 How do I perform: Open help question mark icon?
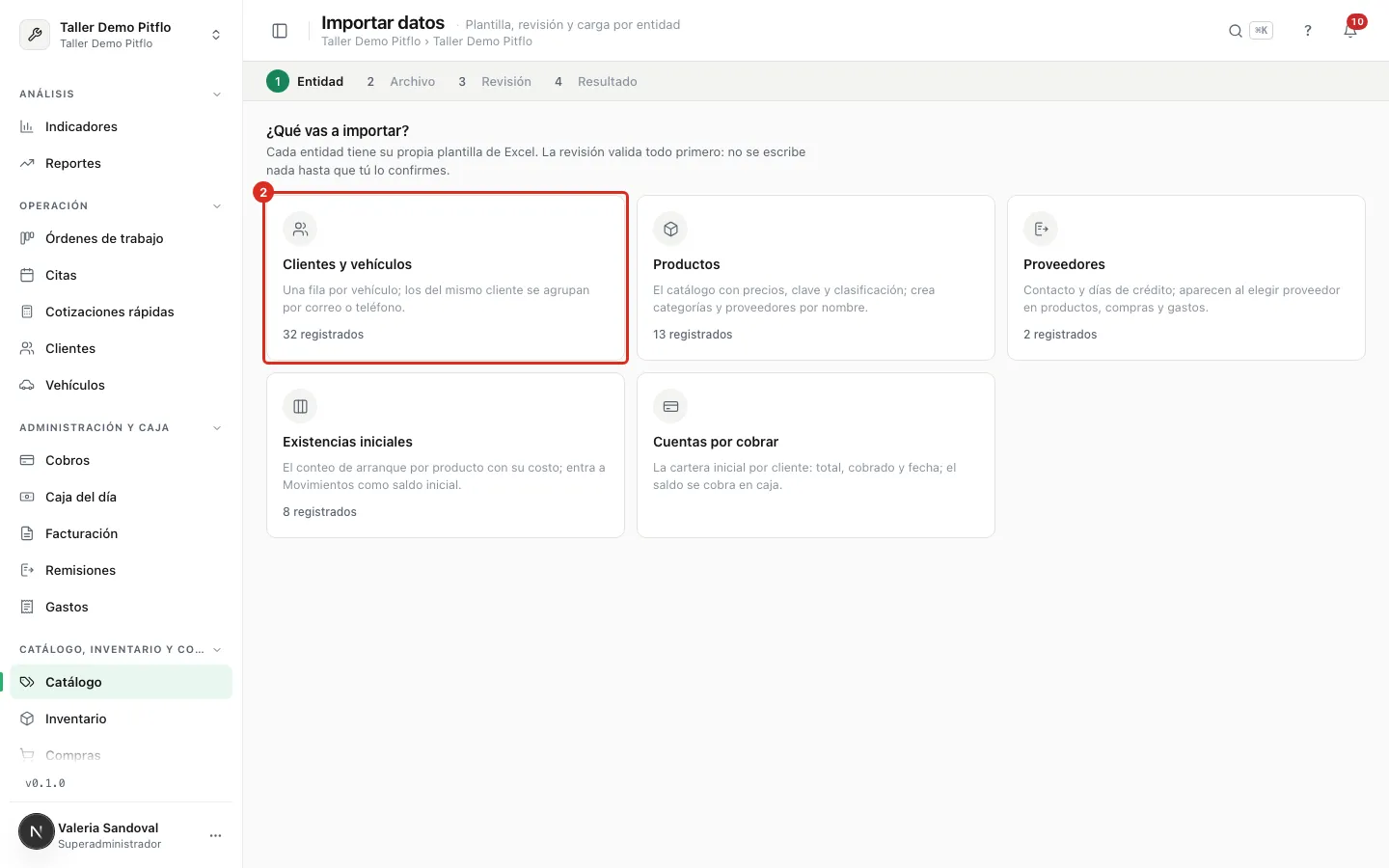[1308, 31]
